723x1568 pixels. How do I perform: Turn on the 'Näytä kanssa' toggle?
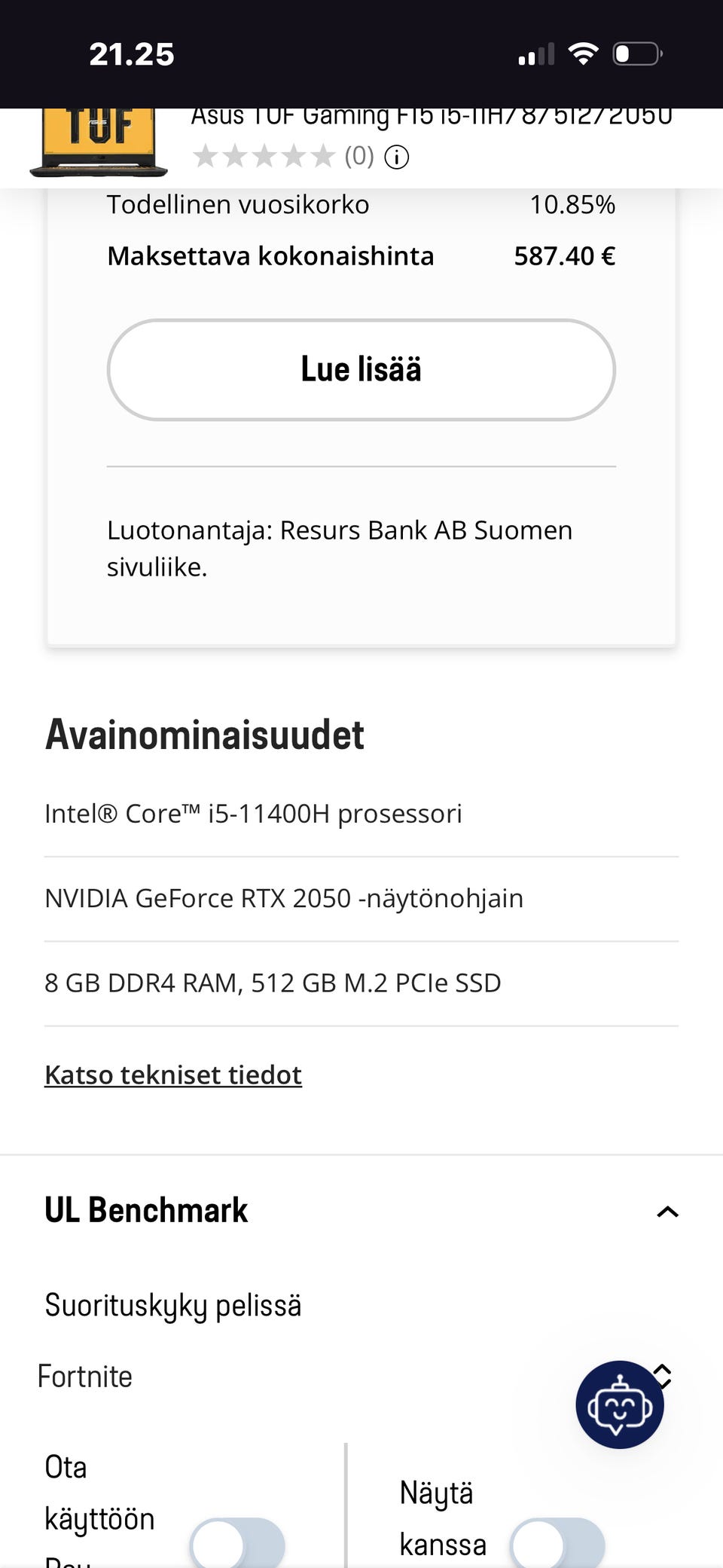557,1545
